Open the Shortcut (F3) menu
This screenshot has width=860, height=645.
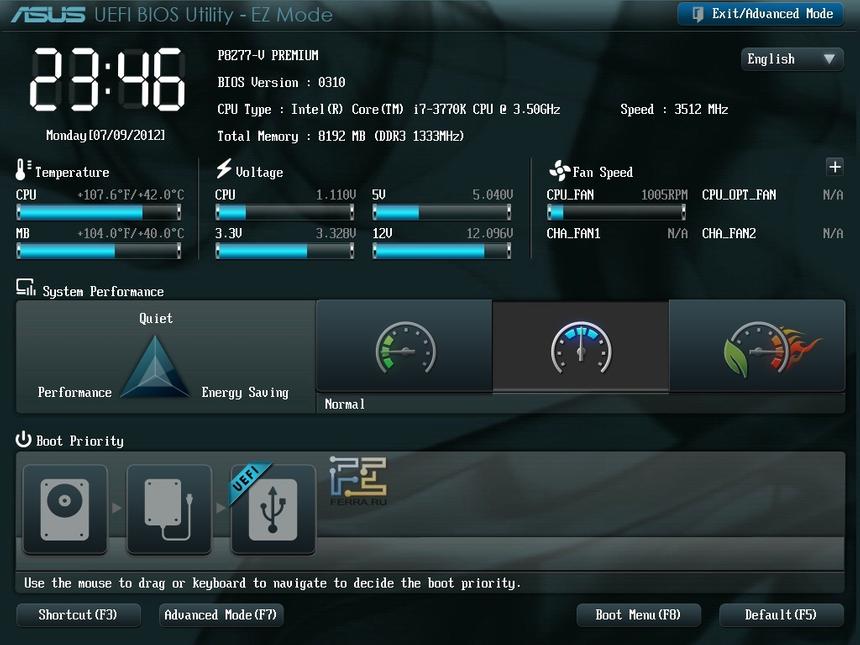click(78, 615)
